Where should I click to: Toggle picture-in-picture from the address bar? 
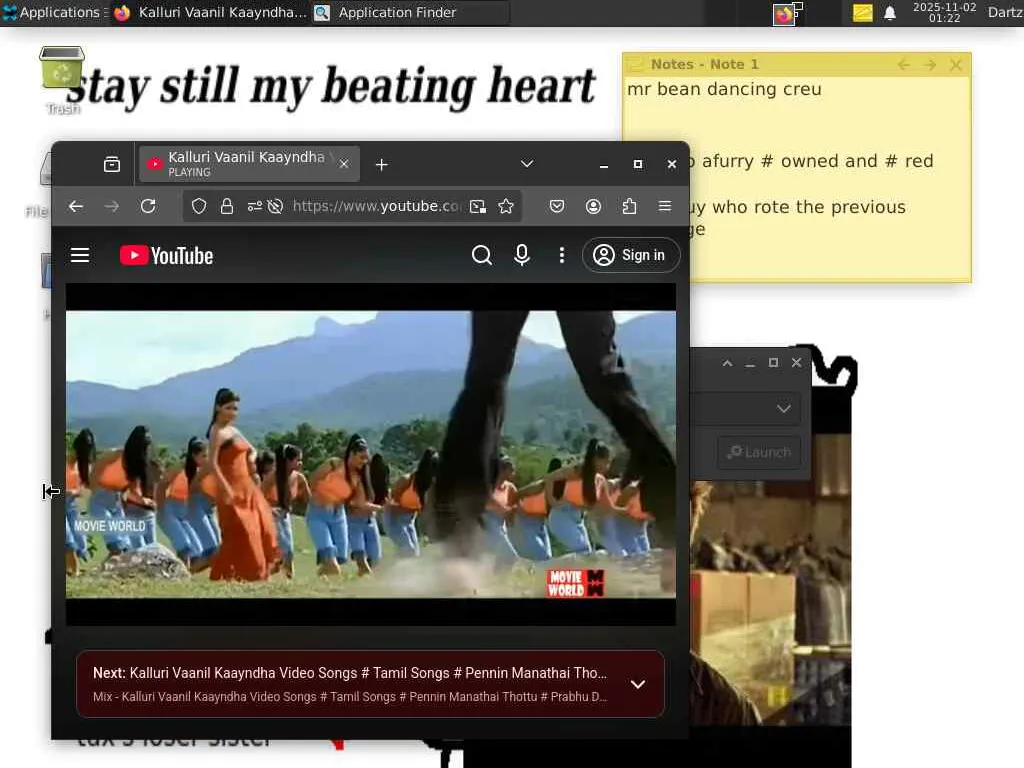pyautogui.click(x=478, y=206)
